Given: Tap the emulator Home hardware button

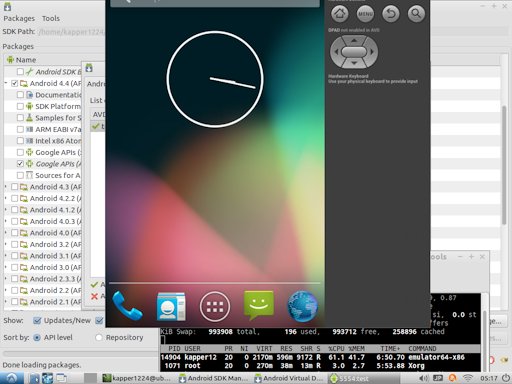Looking at the screenshot, I should tap(340, 14).
